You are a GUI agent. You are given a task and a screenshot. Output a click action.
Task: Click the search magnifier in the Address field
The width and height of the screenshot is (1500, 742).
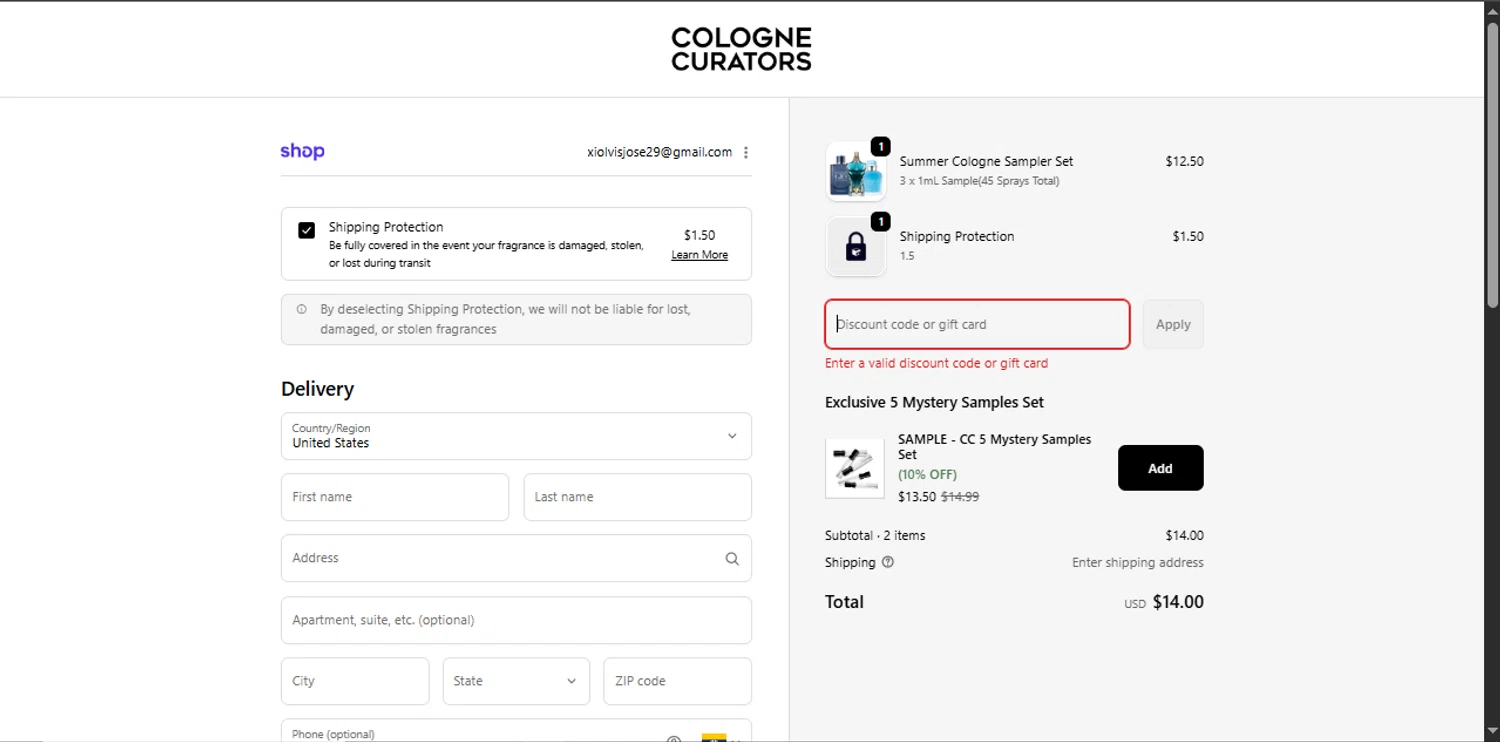pos(732,559)
